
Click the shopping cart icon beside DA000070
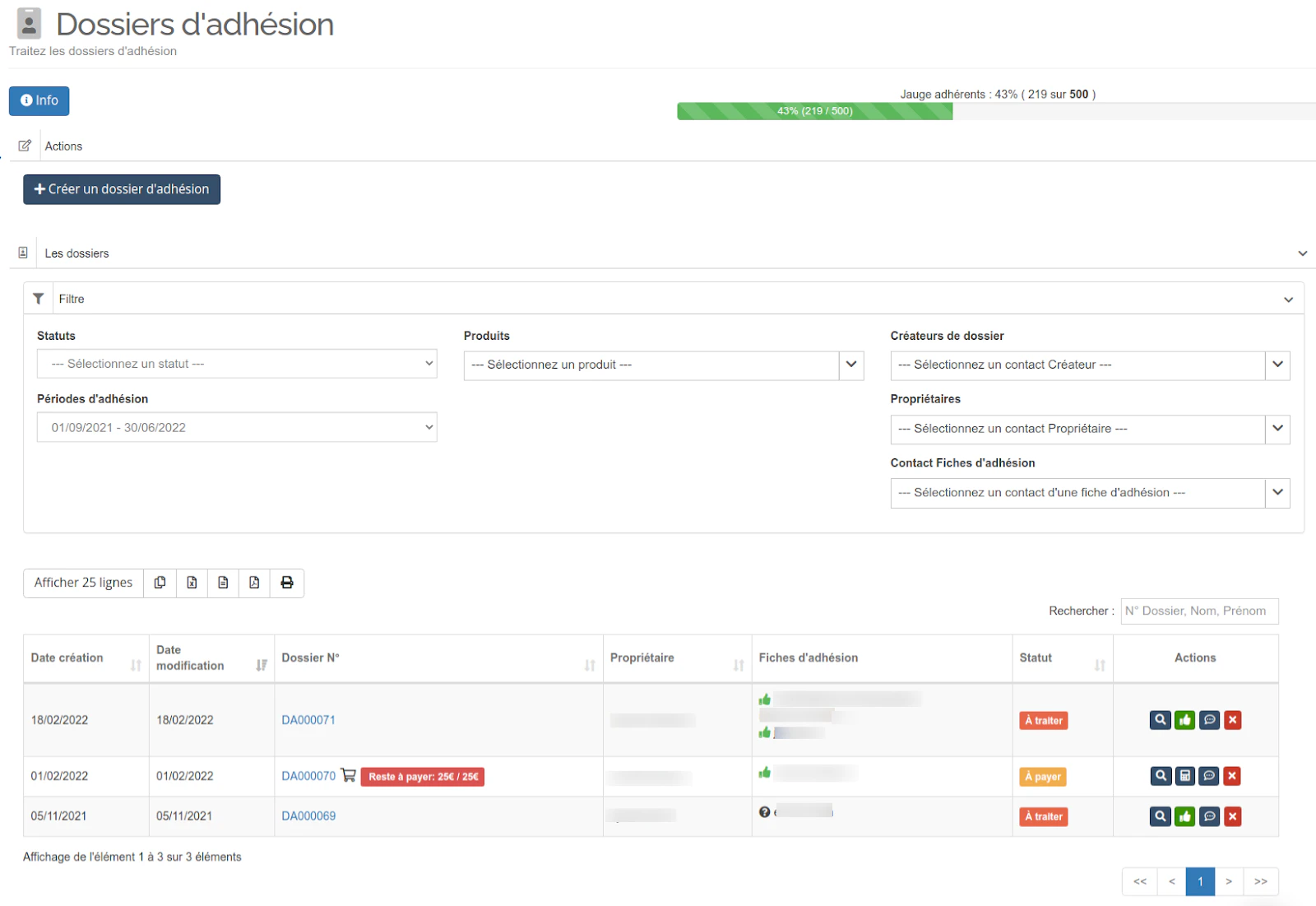348,775
